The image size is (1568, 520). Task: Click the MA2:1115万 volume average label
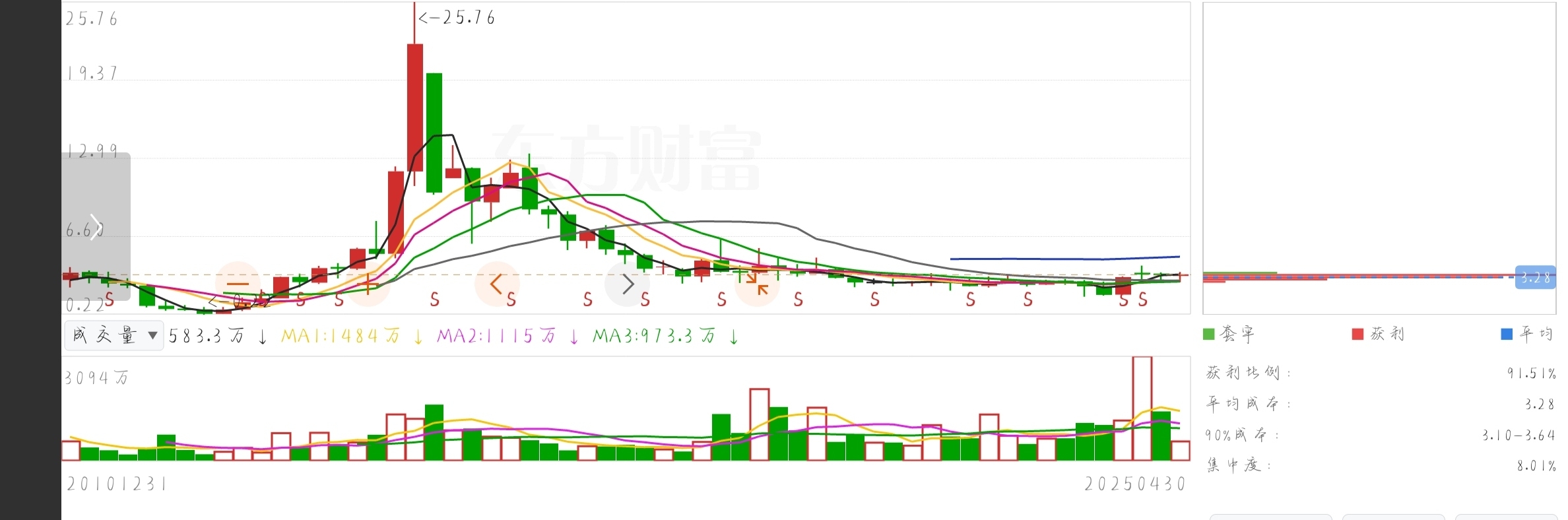click(496, 336)
